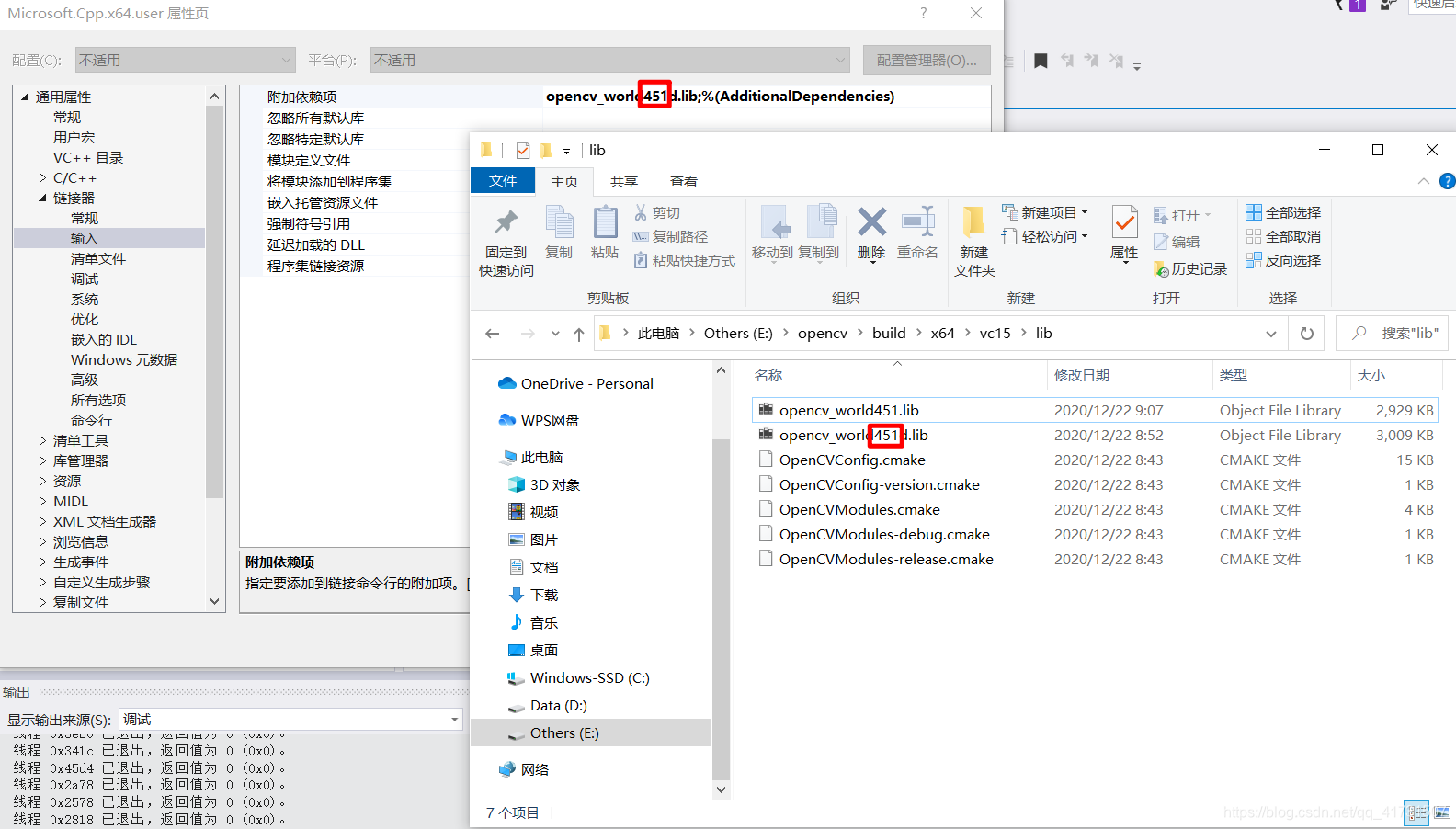Click the Additional Dependencies value field
Screen dimensions: 1456x829
pos(767,97)
